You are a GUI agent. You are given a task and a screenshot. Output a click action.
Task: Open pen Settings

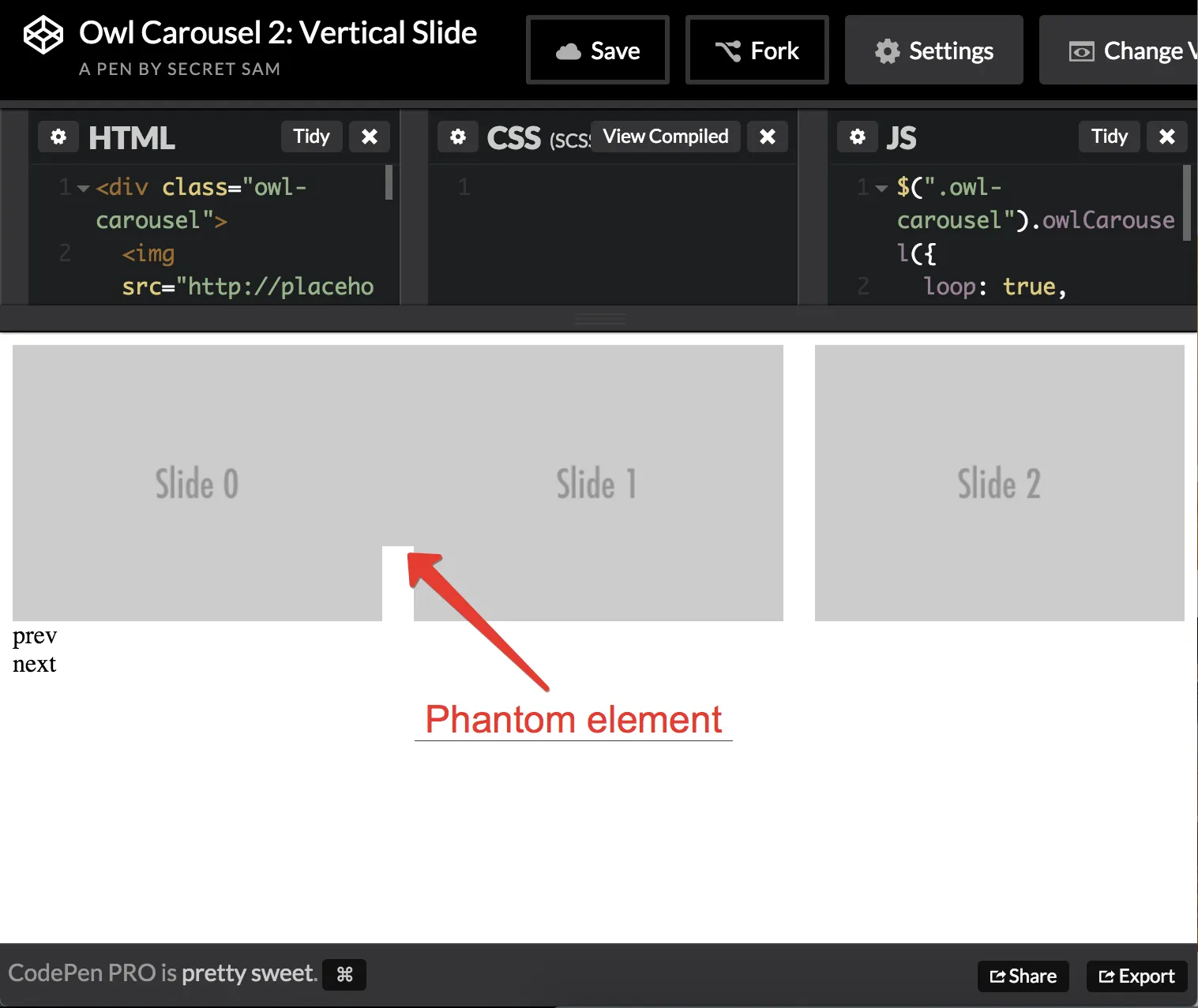coord(934,50)
